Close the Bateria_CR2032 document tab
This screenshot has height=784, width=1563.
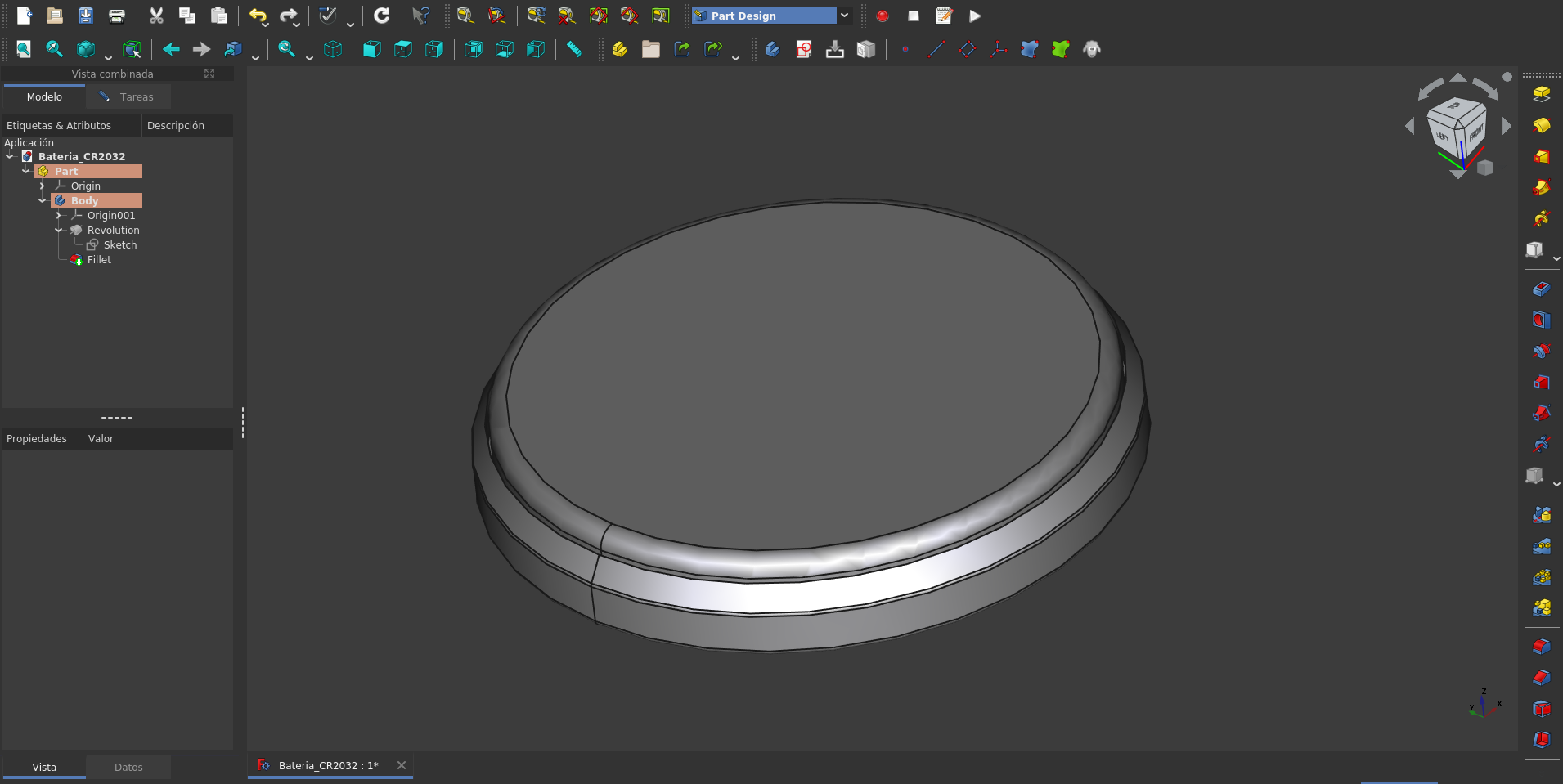[402, 765]
